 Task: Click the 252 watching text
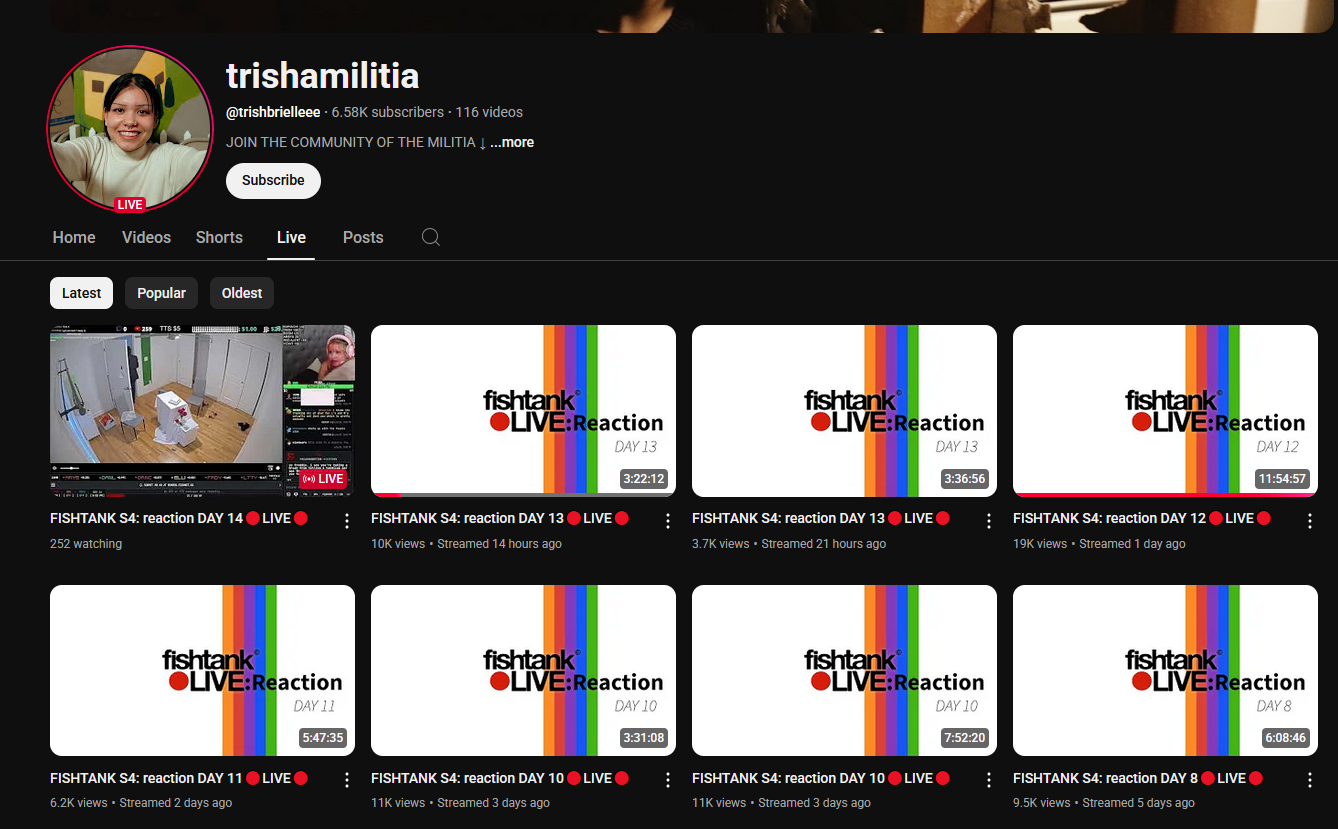click(x=86, y=544)
